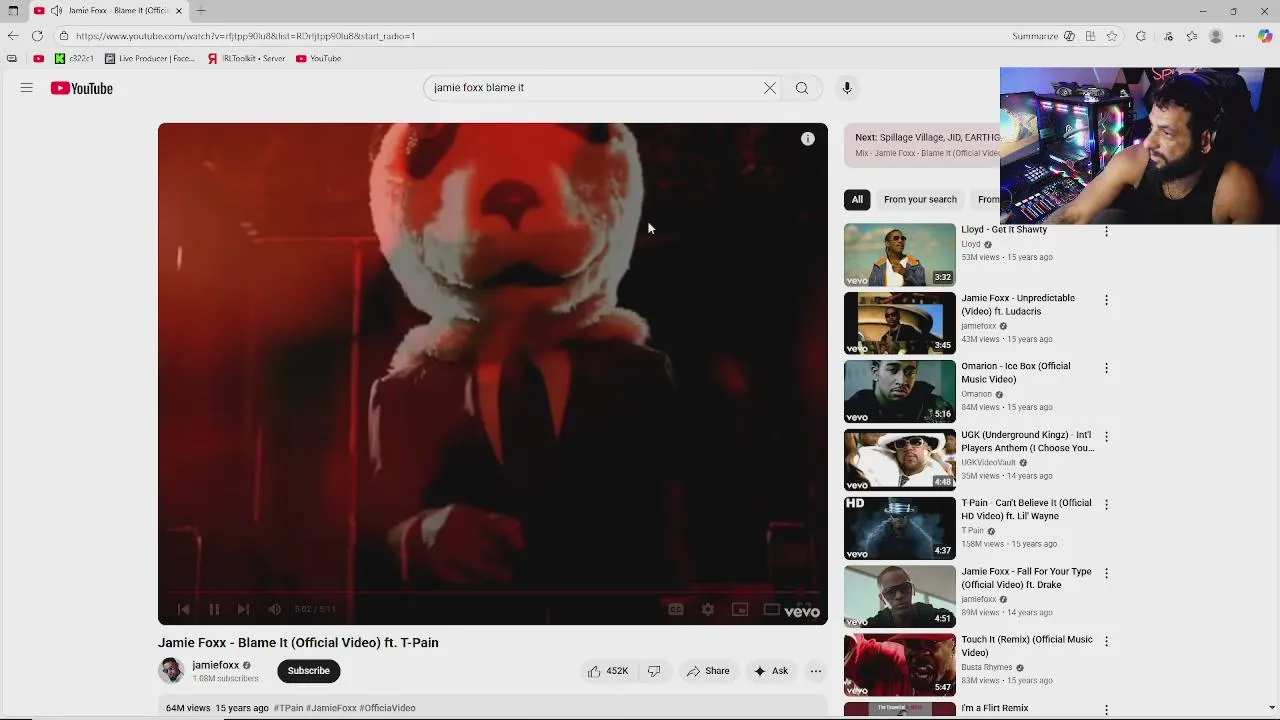The image size is (1280, 720).
Task: Close the Jamie Foxx browser tab
Action: 179,11
